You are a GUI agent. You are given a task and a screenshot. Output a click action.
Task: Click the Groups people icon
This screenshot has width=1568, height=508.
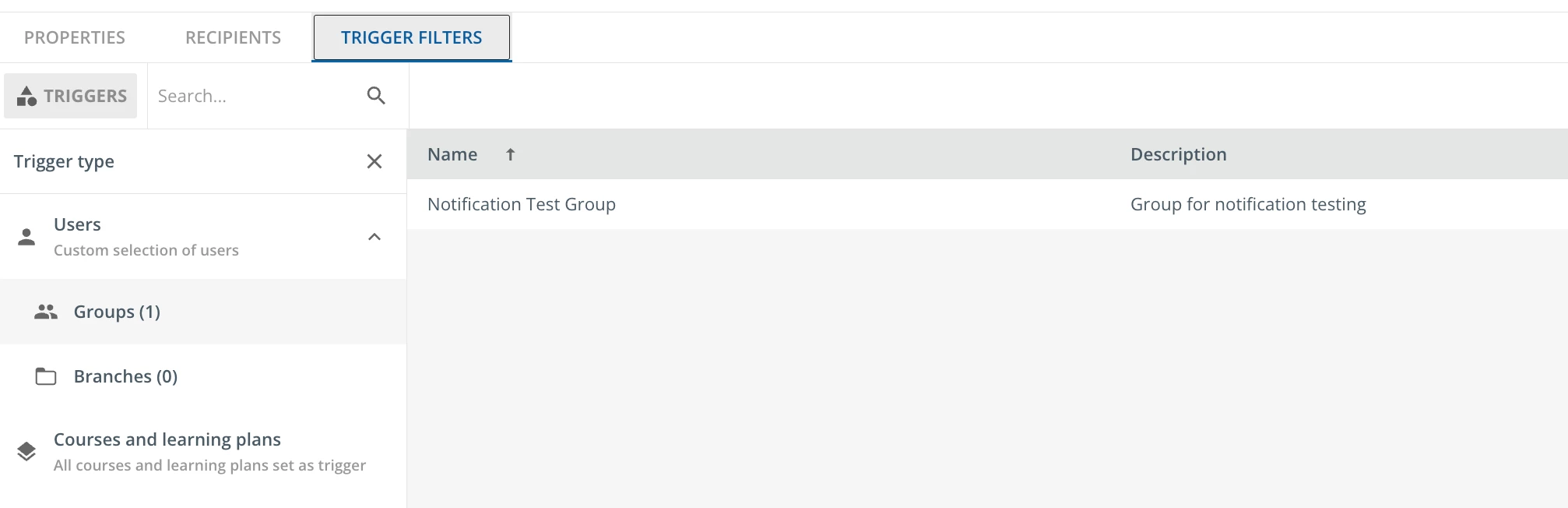tap(46, 312)
